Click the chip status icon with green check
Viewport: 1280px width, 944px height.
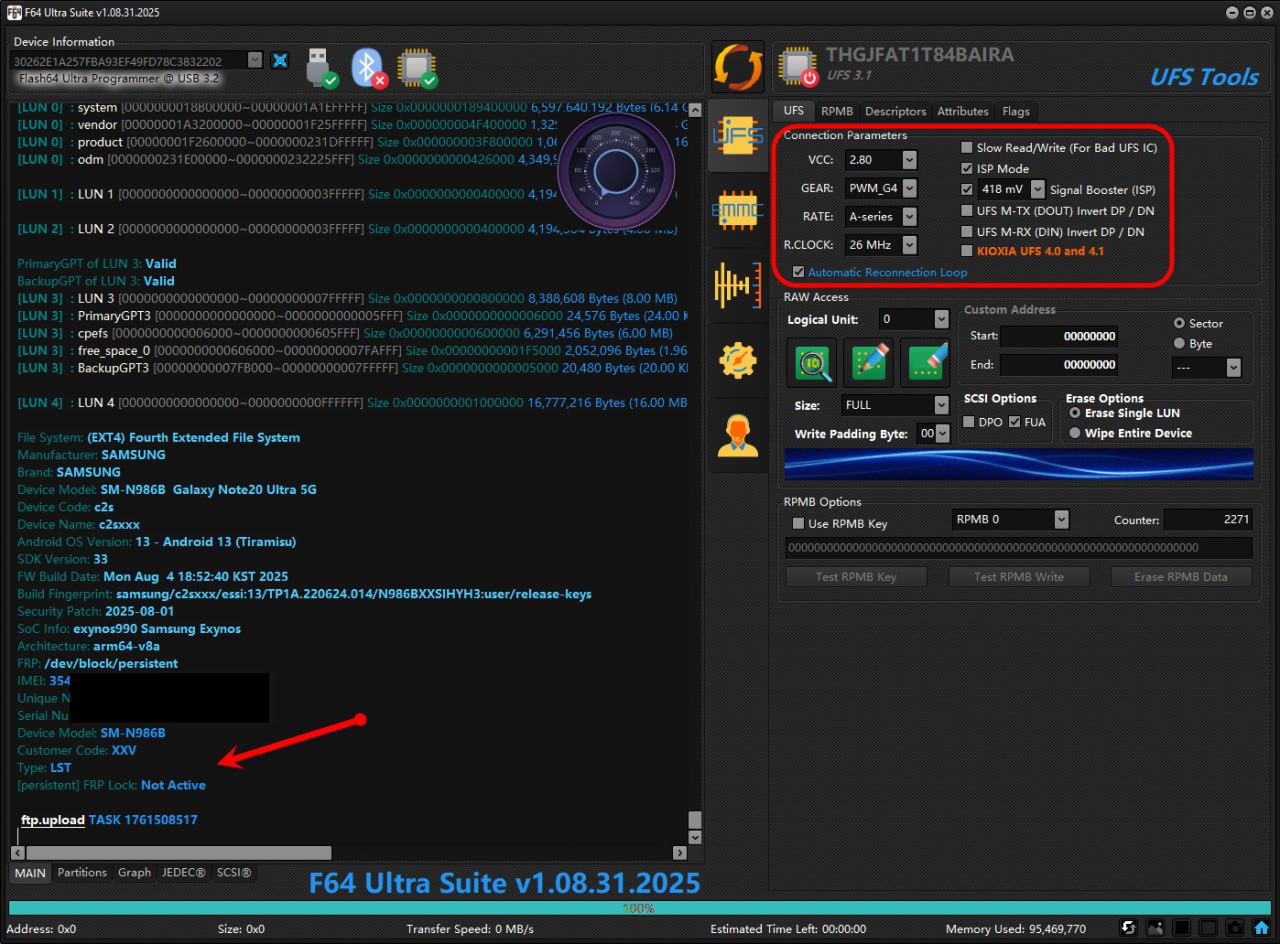tap(416, 67)
